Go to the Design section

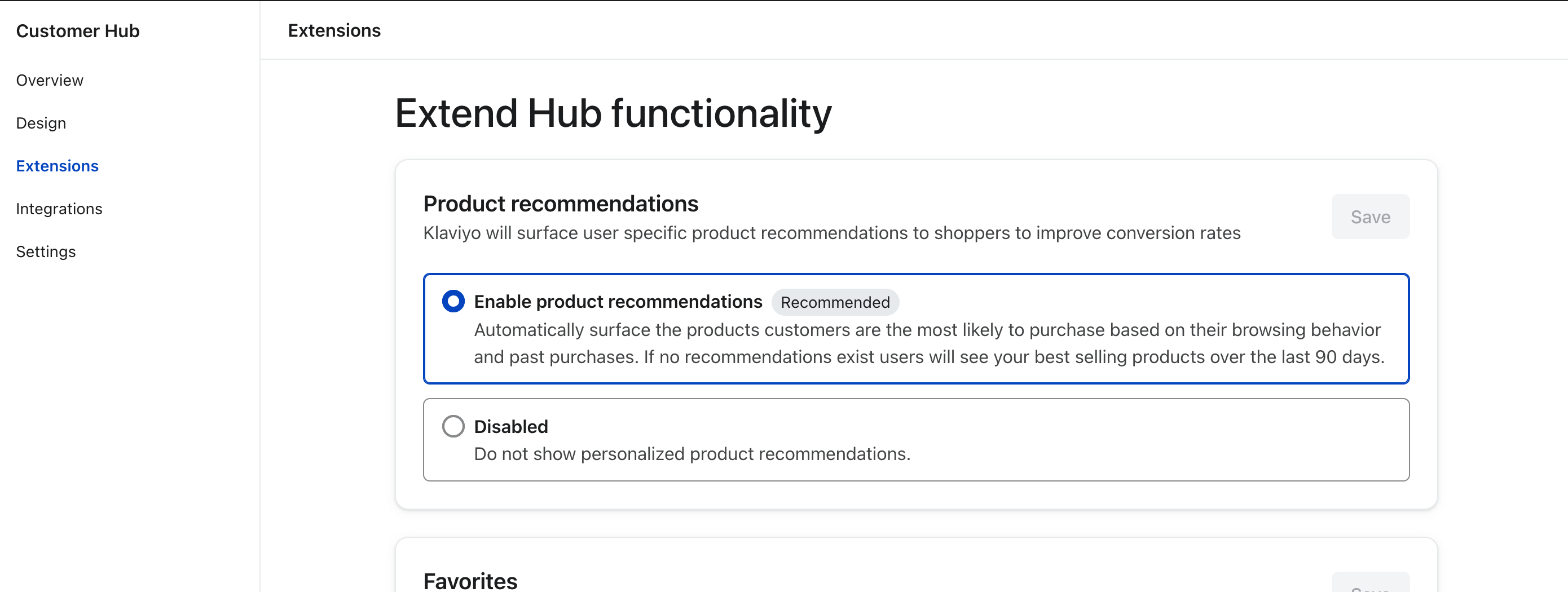click(41, 123)
